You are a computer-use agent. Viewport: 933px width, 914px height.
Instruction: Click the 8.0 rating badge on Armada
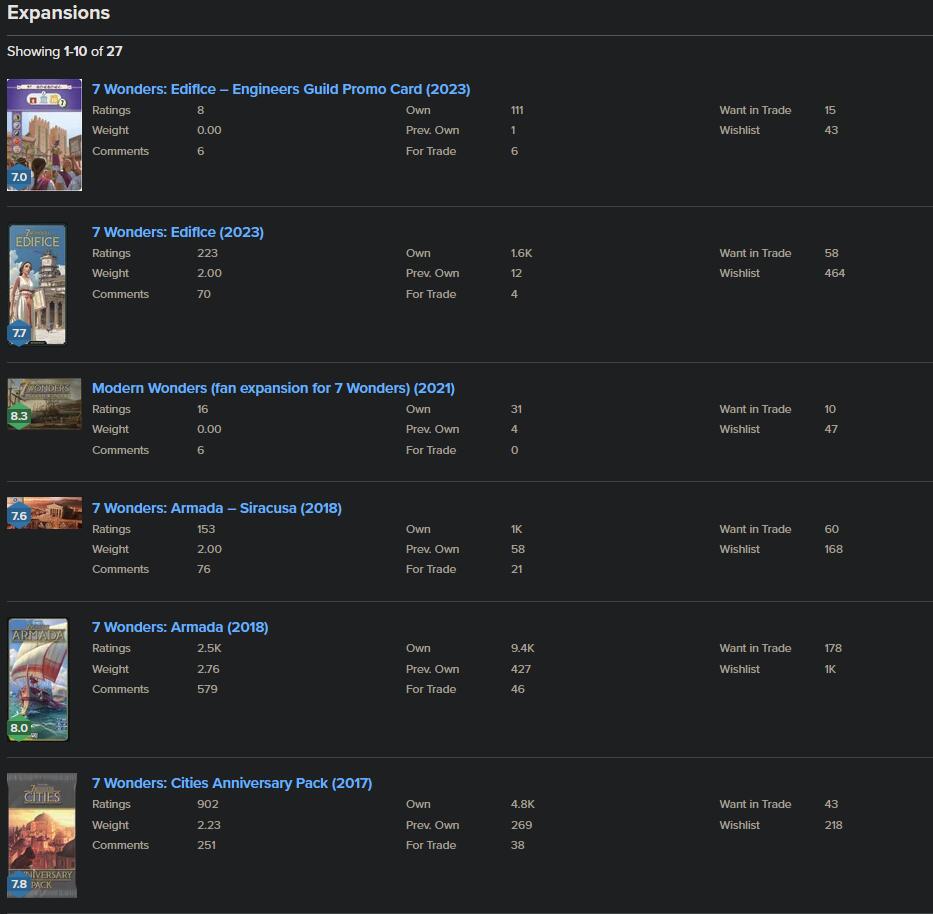click(x=19, y=728)
